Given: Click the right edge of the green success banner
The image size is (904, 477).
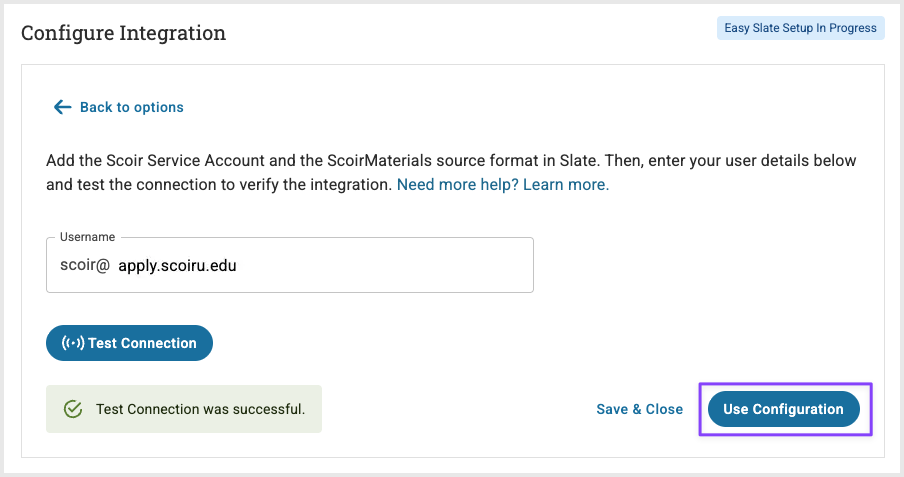Looking at the screenshot, I should pos(314,409).
